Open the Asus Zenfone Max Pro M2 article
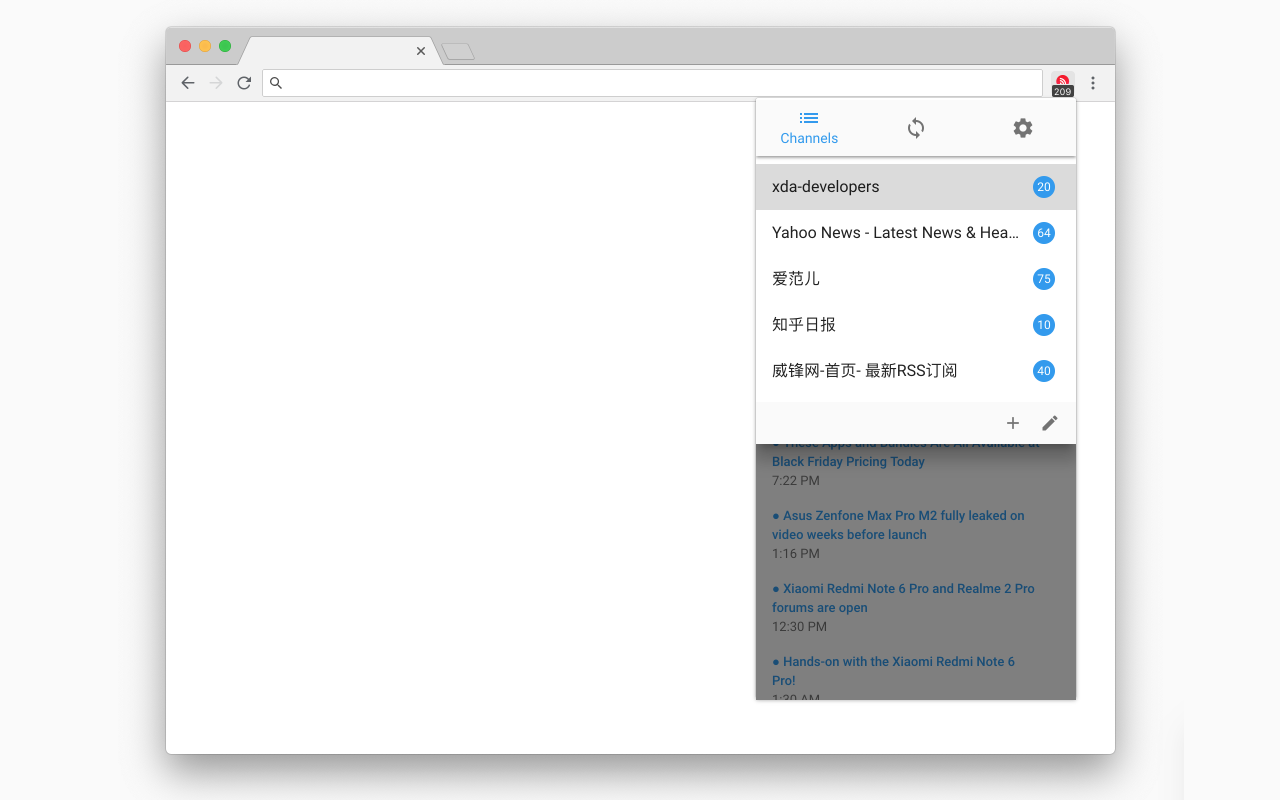1280x800 pixels. [898, 525]
